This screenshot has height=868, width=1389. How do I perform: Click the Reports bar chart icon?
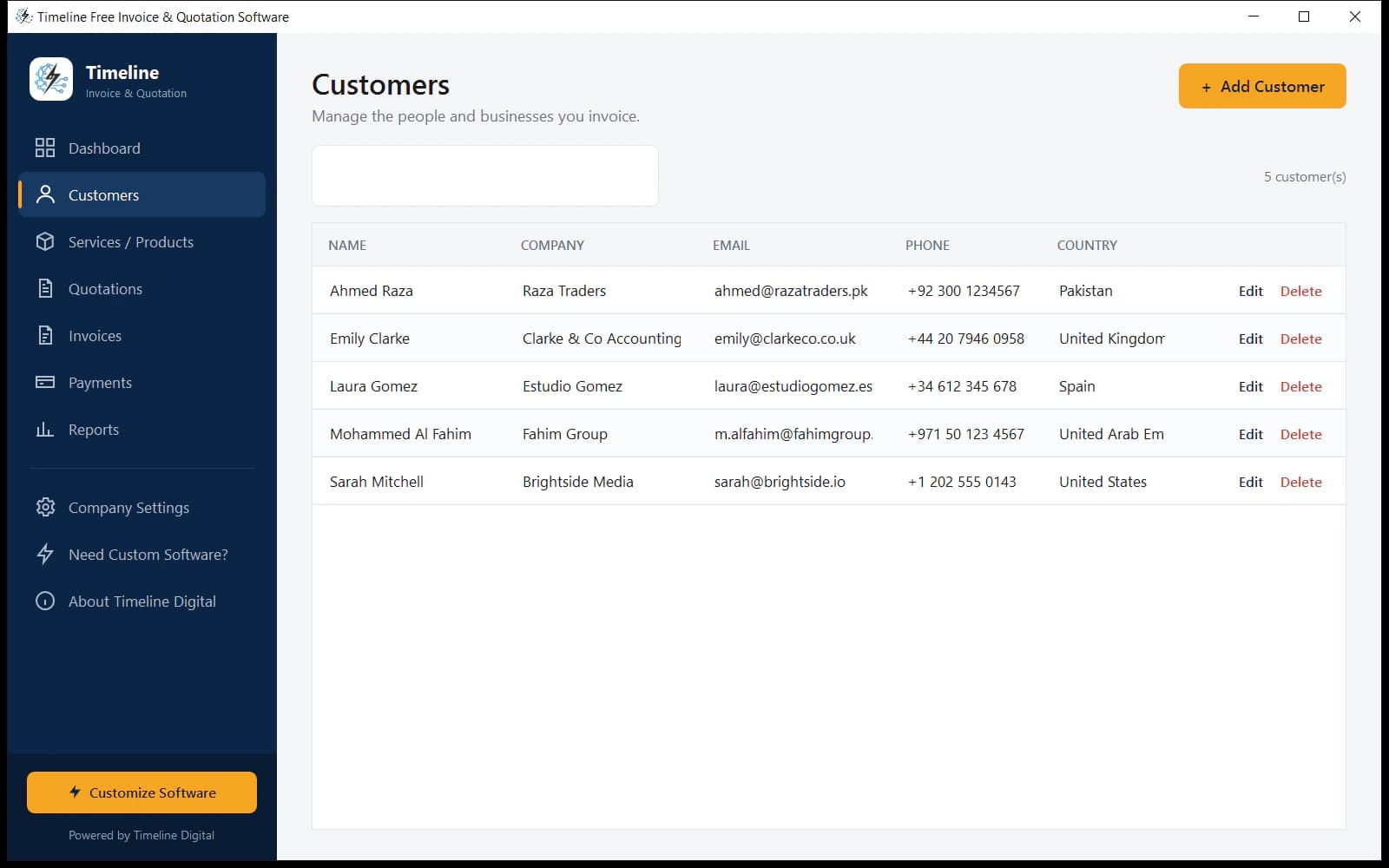click(45, 429)
